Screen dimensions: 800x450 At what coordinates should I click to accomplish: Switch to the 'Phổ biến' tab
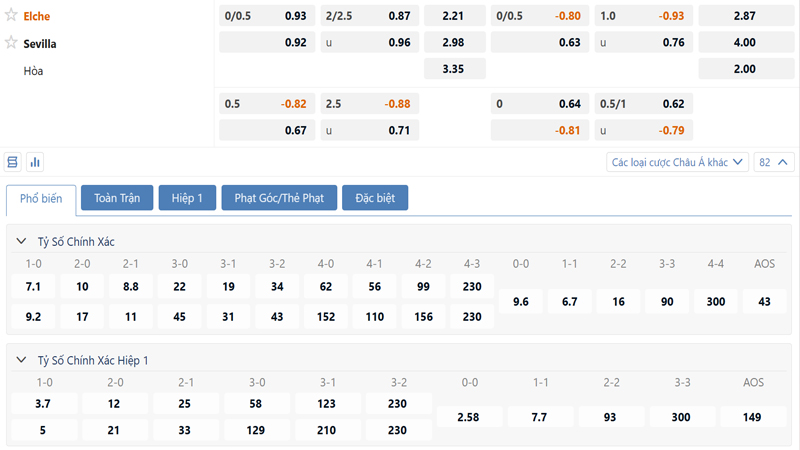pyautogui.click(x=40, y=198)
